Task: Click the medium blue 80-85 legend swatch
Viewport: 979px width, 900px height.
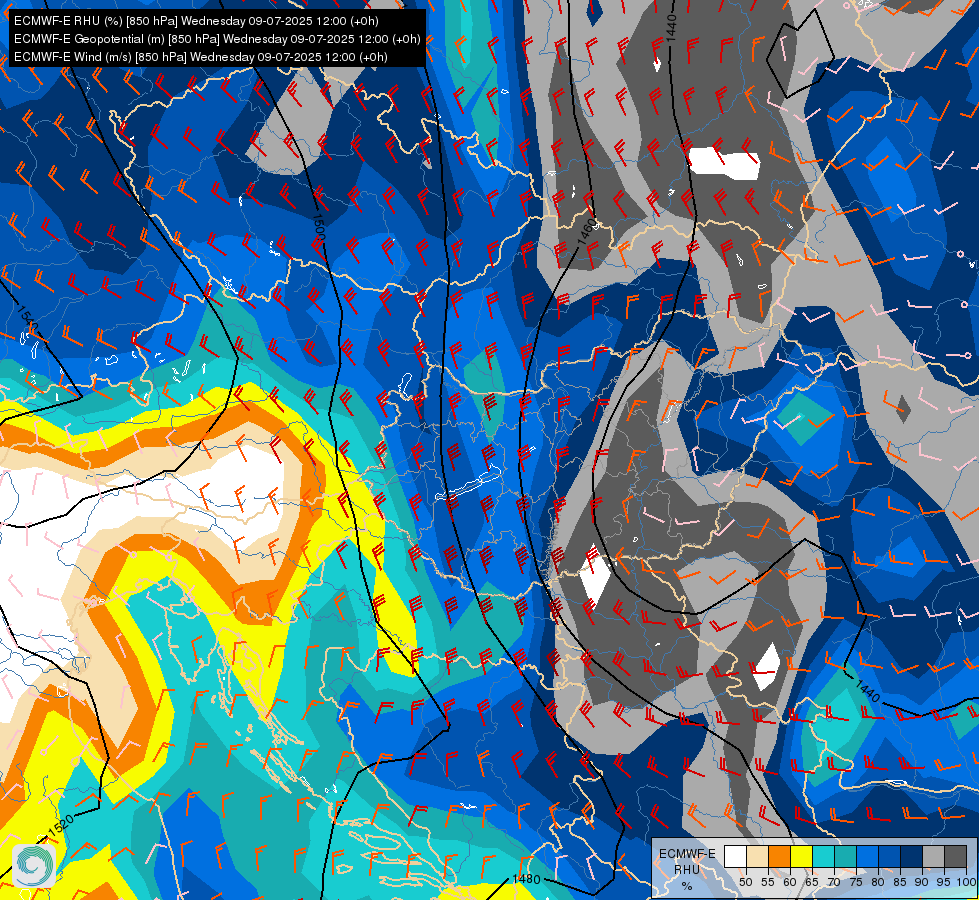Action: 890,856
